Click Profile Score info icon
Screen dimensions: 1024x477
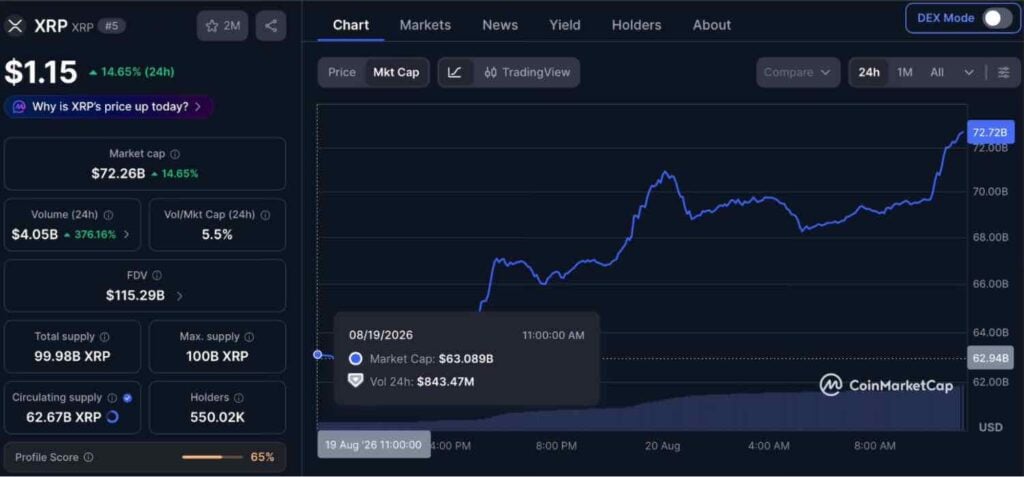point(88,457)
